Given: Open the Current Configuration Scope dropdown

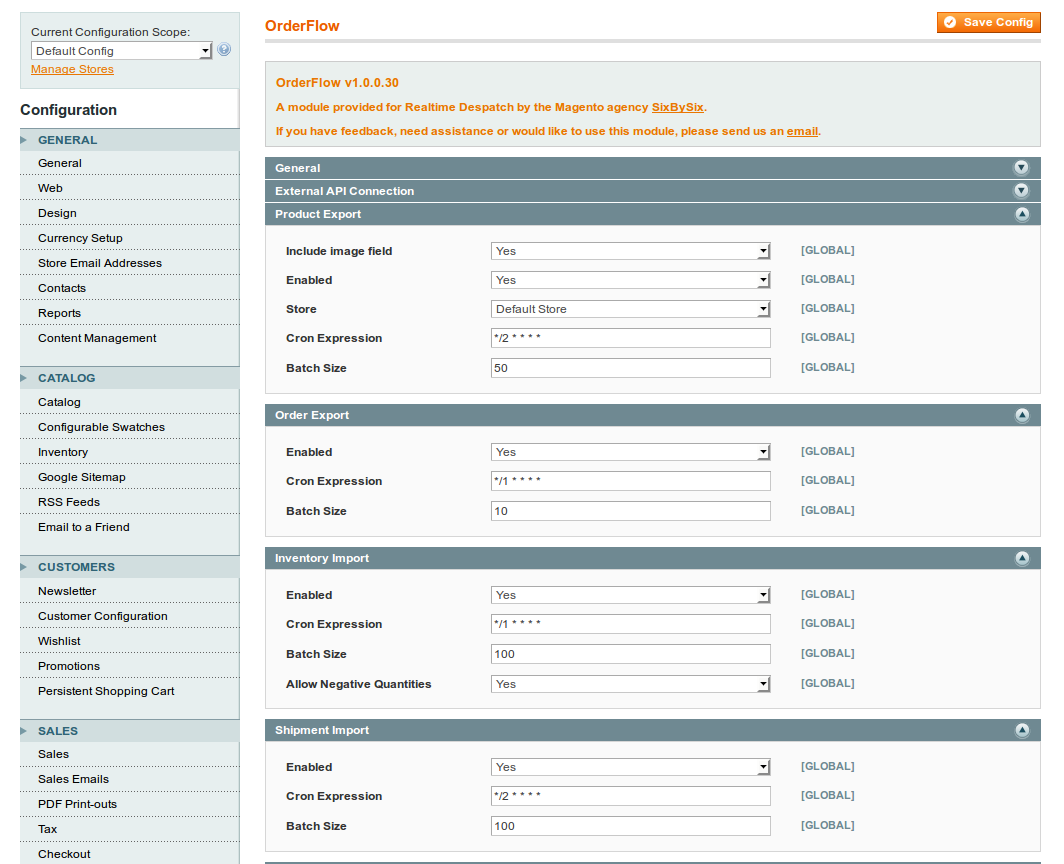Looking at the screenshot, I should coord(120,50).
